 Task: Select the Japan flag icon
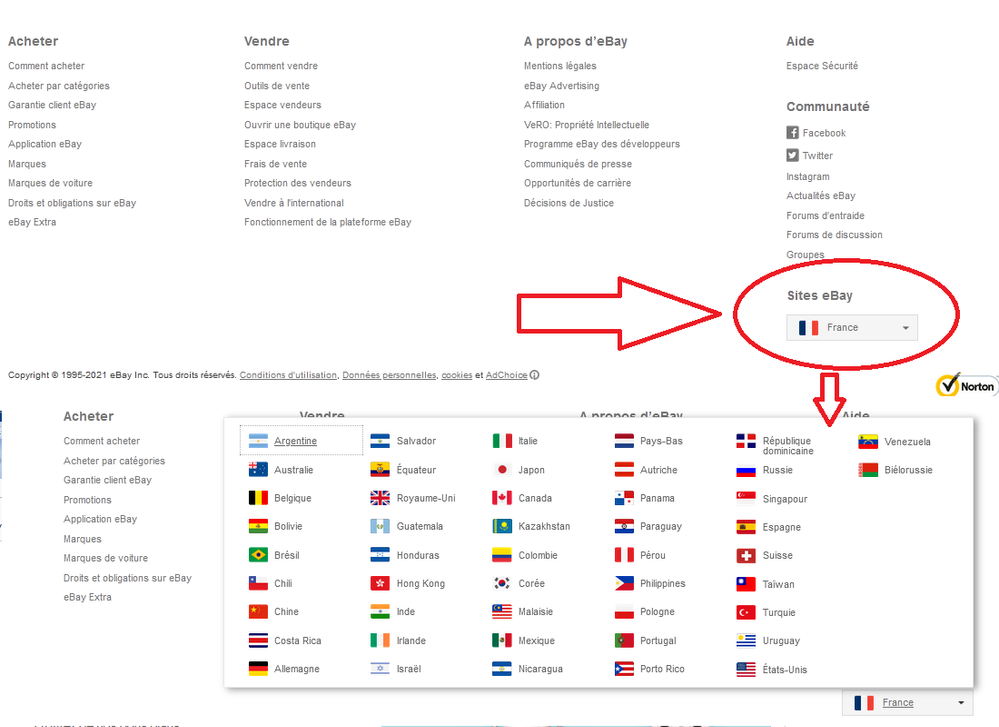[502, 470]
